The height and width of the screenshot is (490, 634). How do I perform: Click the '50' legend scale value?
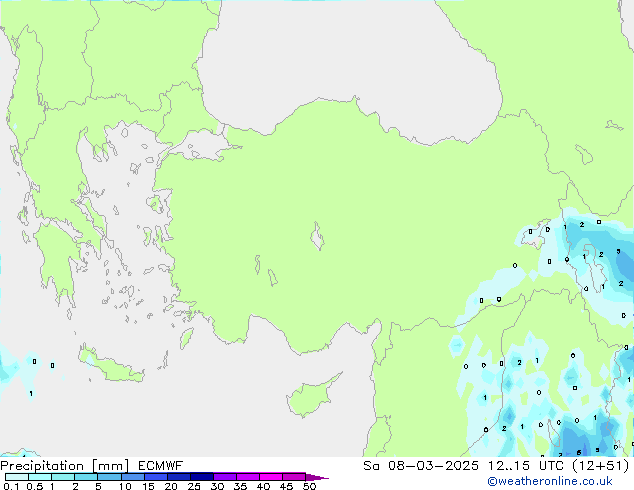coord(309,486)
